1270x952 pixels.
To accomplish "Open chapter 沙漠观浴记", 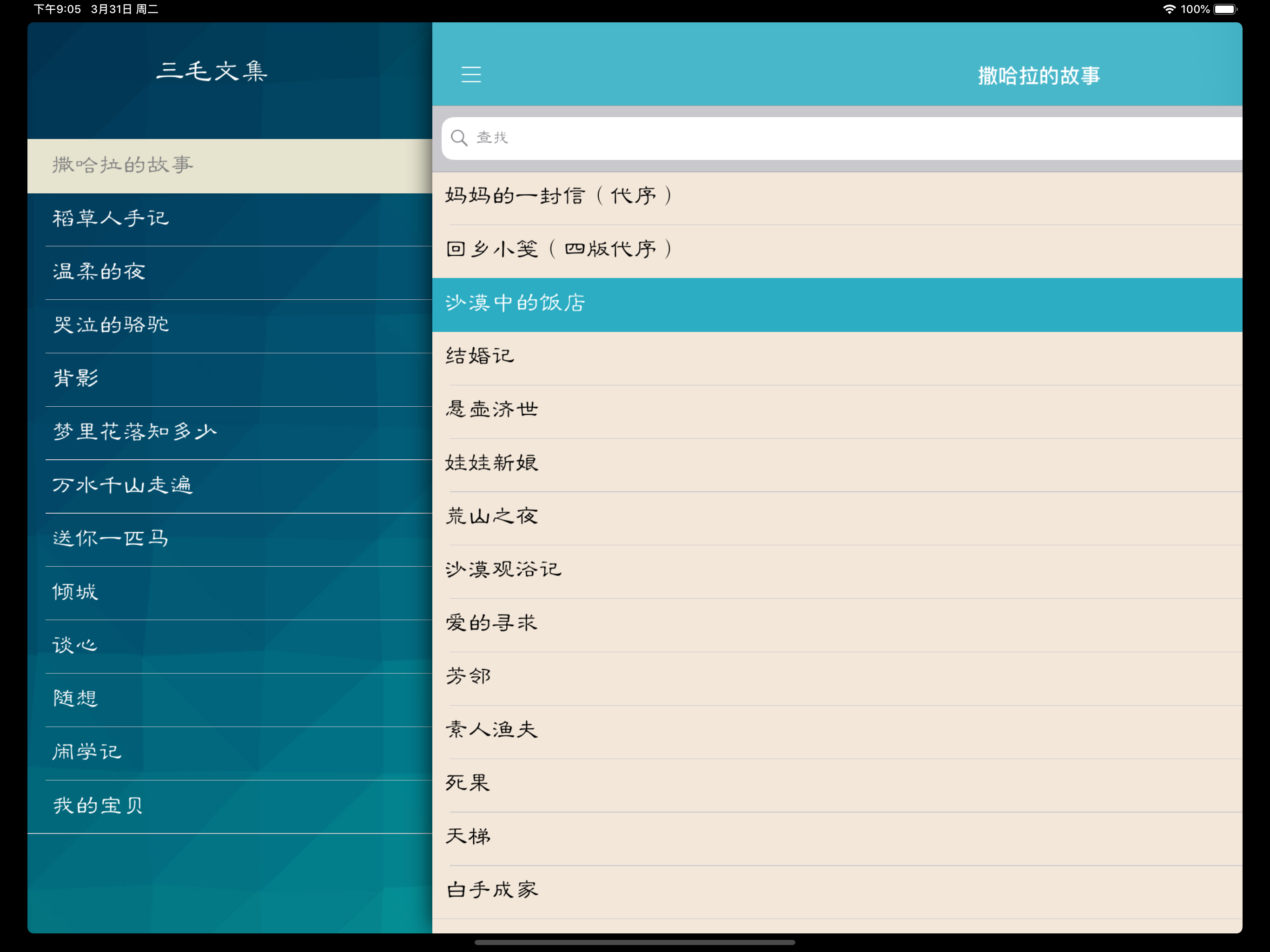I will coord(837,572).
